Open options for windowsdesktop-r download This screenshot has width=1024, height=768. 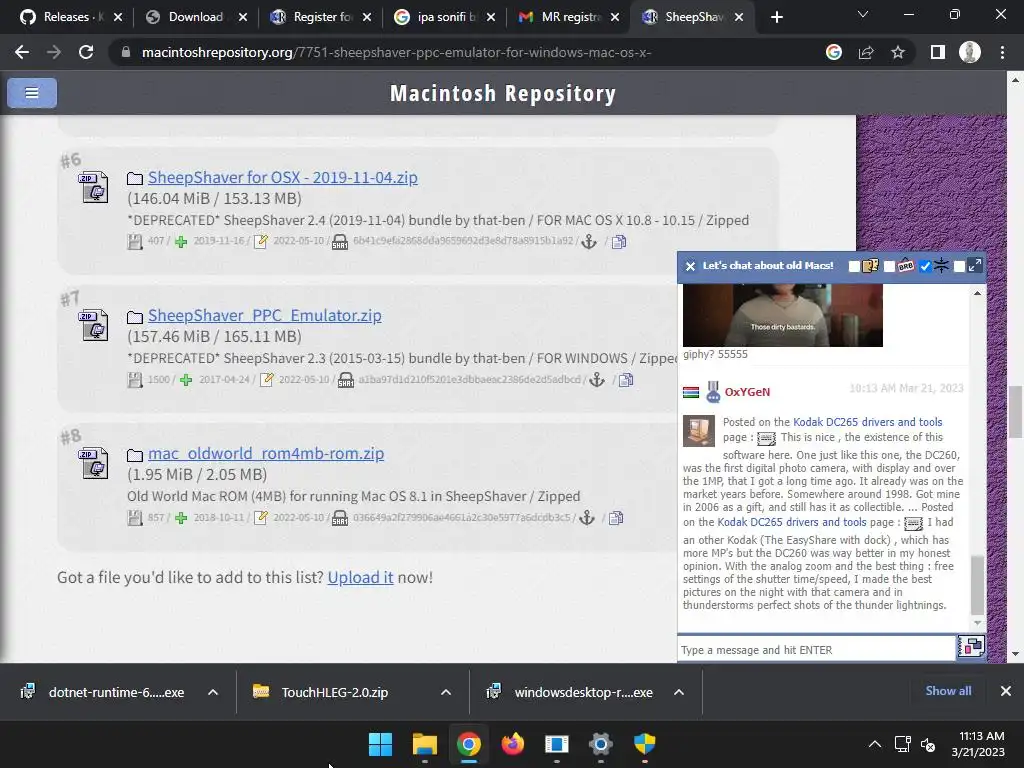tap(679, 692)
